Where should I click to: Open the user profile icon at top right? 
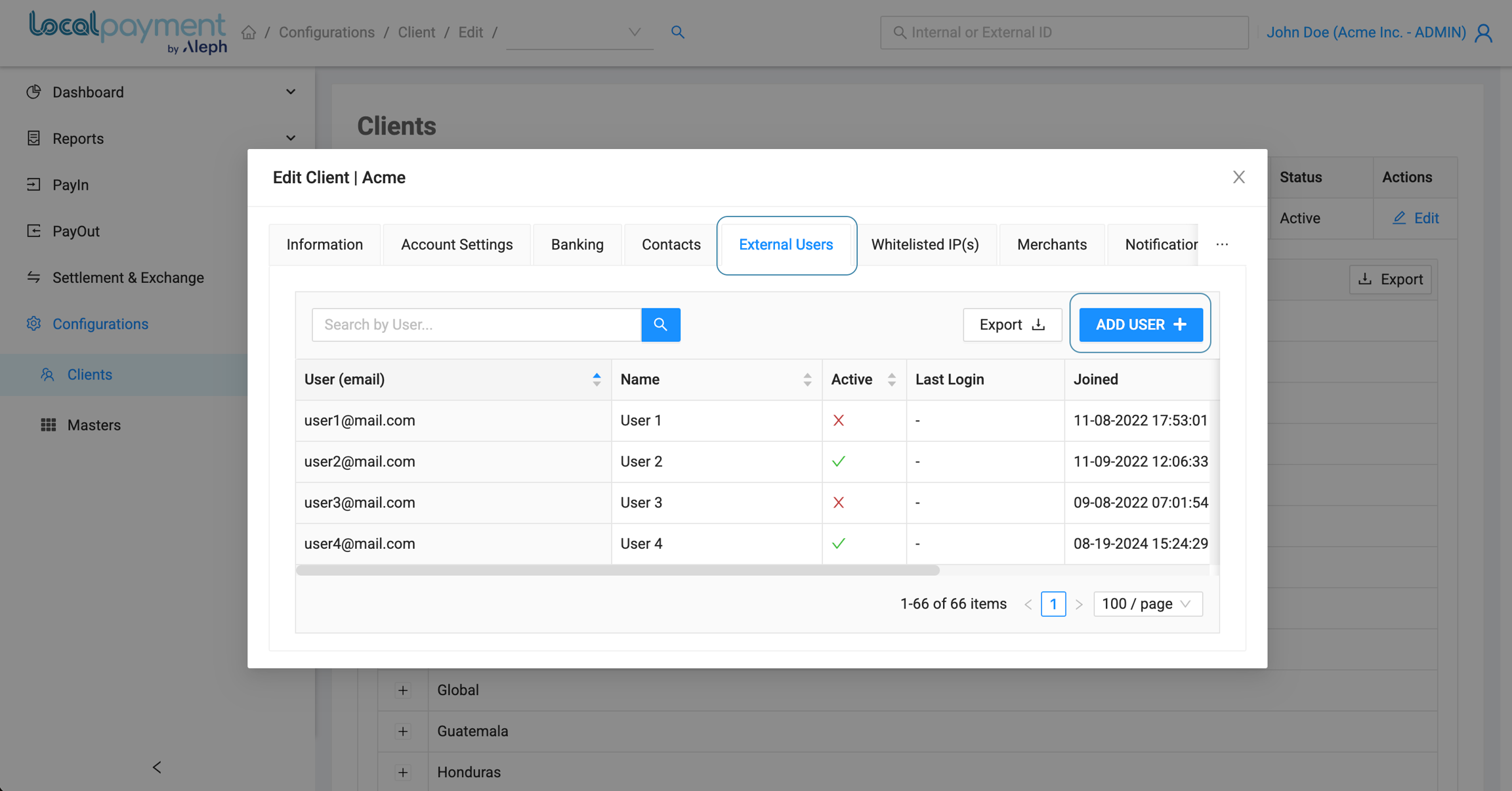[x=1484, y=33]
